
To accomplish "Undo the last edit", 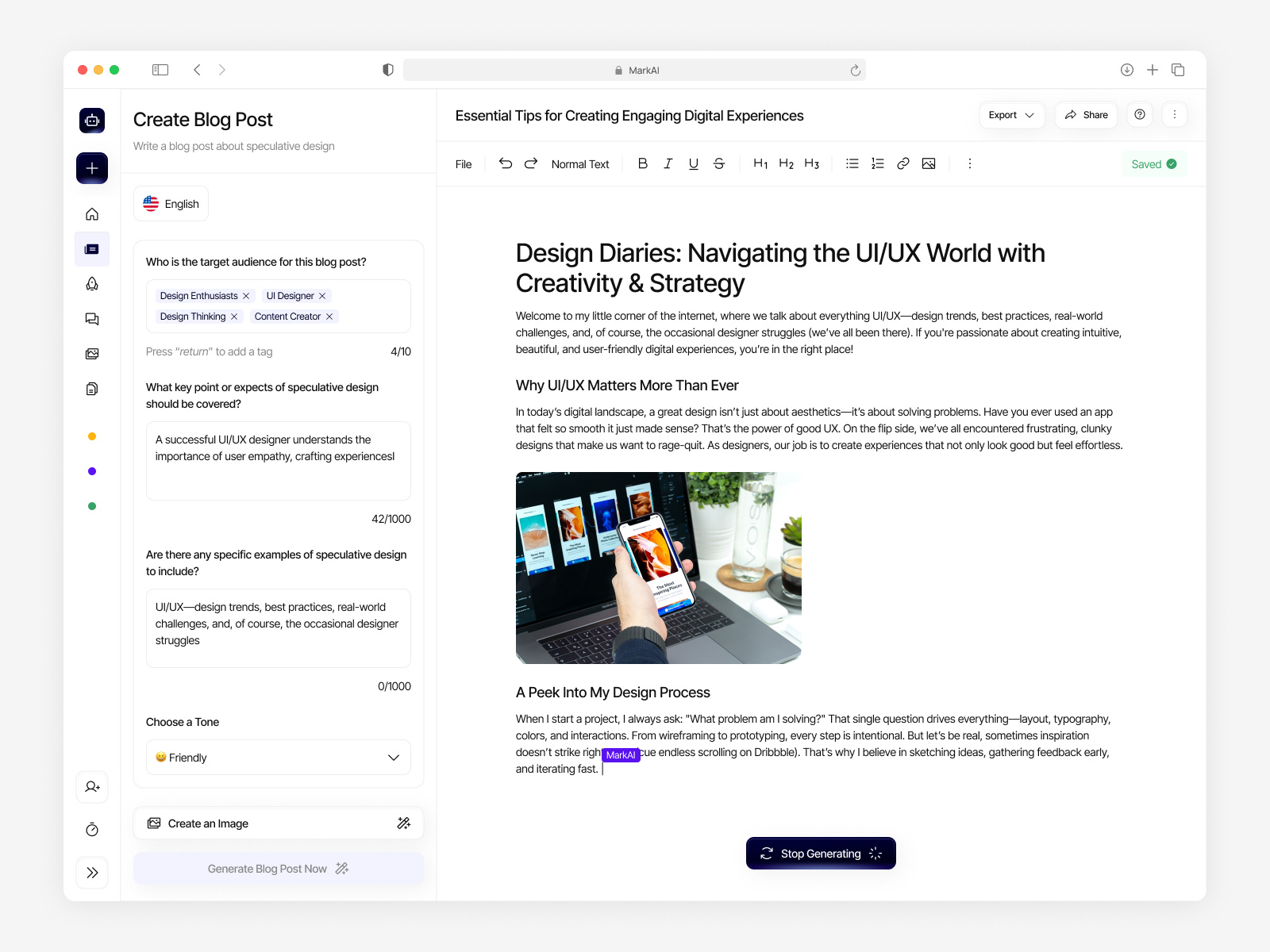I will [506, 163].
